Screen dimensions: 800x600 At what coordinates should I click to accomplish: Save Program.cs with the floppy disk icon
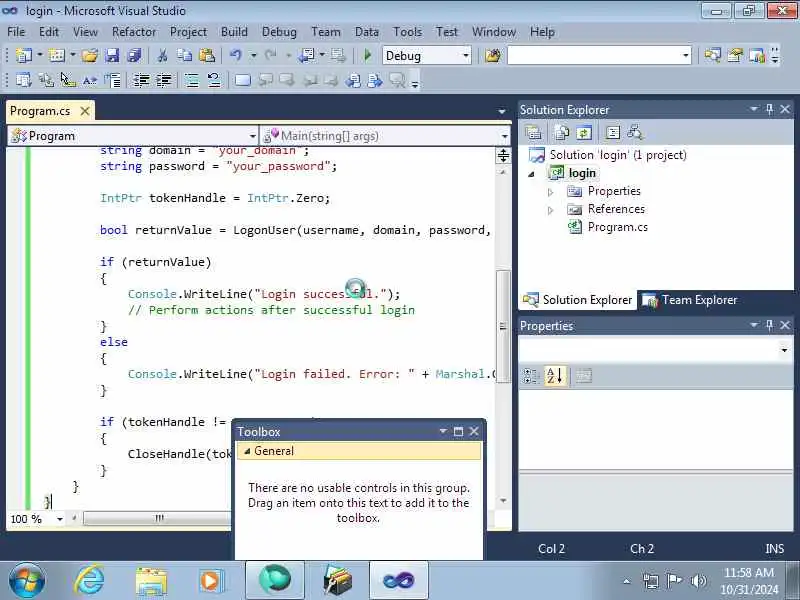point(112,55)
